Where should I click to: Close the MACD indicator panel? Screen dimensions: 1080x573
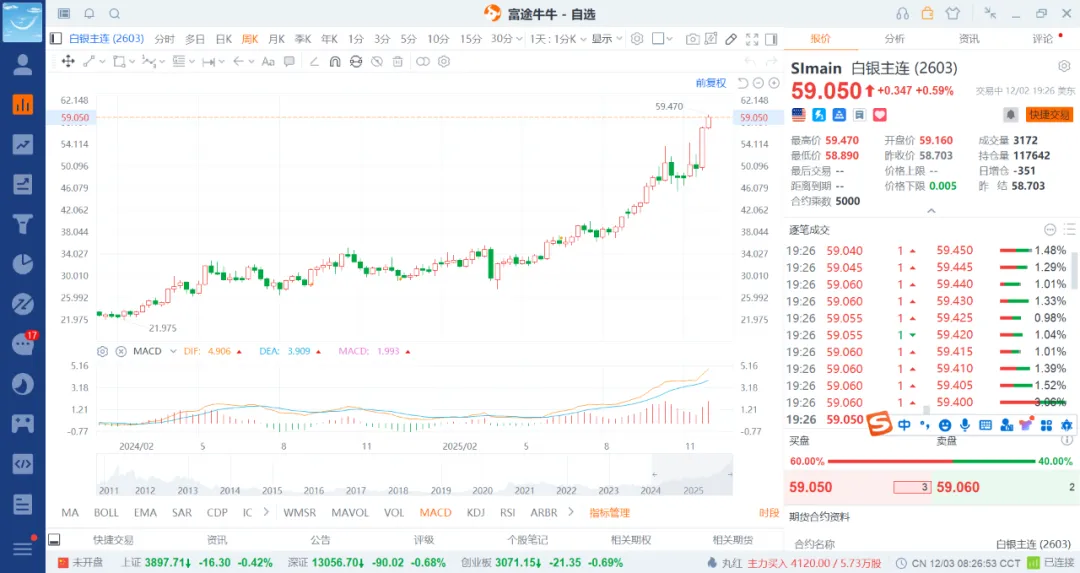tap(121, 351)
